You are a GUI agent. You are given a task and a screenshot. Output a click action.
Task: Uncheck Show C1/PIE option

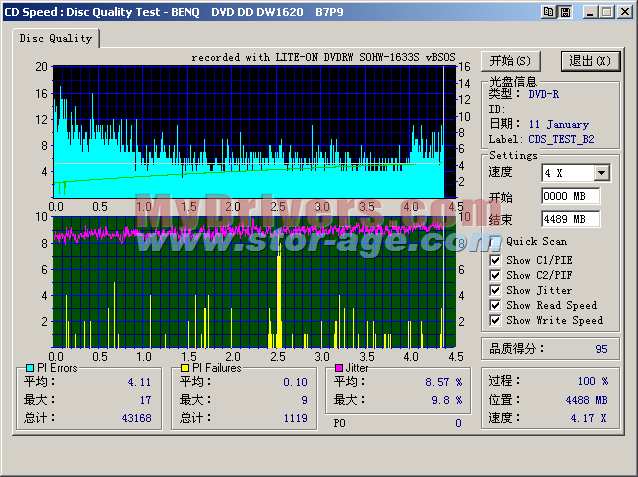tap(496, 261)
